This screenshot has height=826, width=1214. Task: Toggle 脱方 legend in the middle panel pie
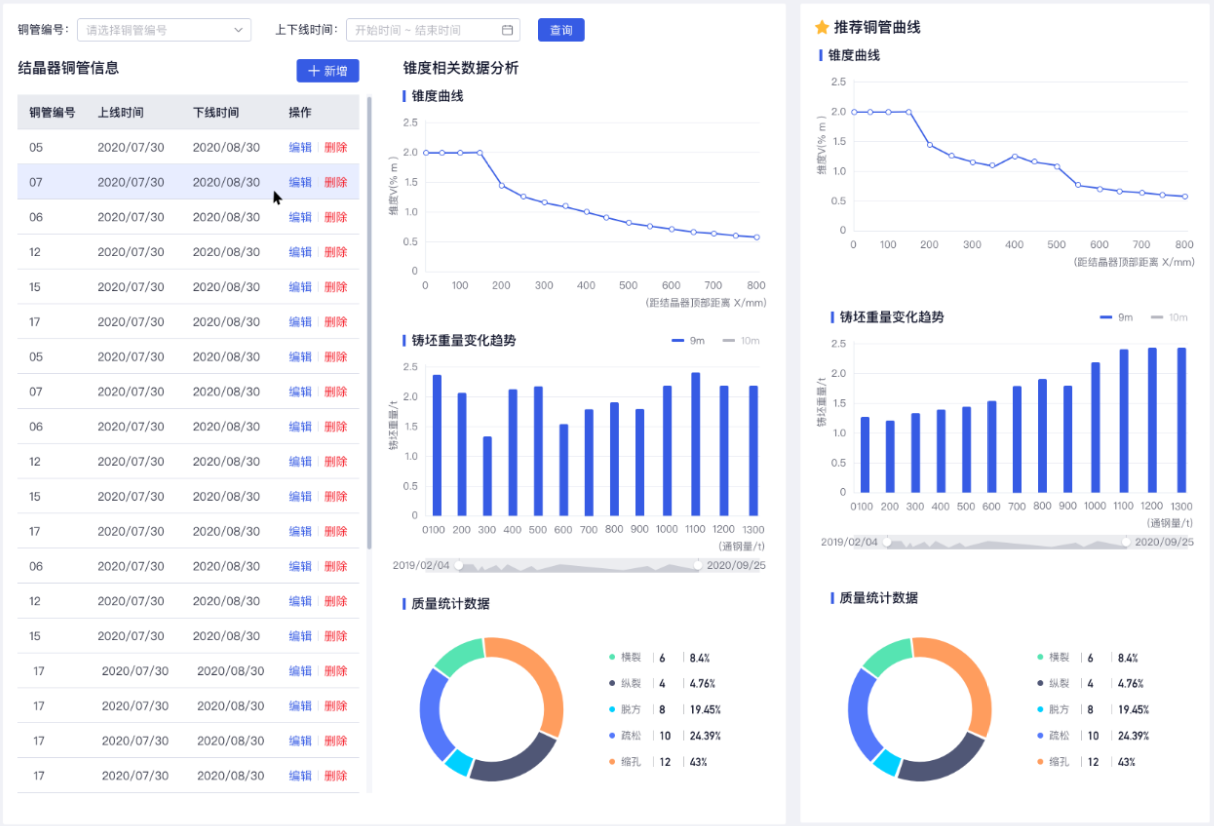624,710
